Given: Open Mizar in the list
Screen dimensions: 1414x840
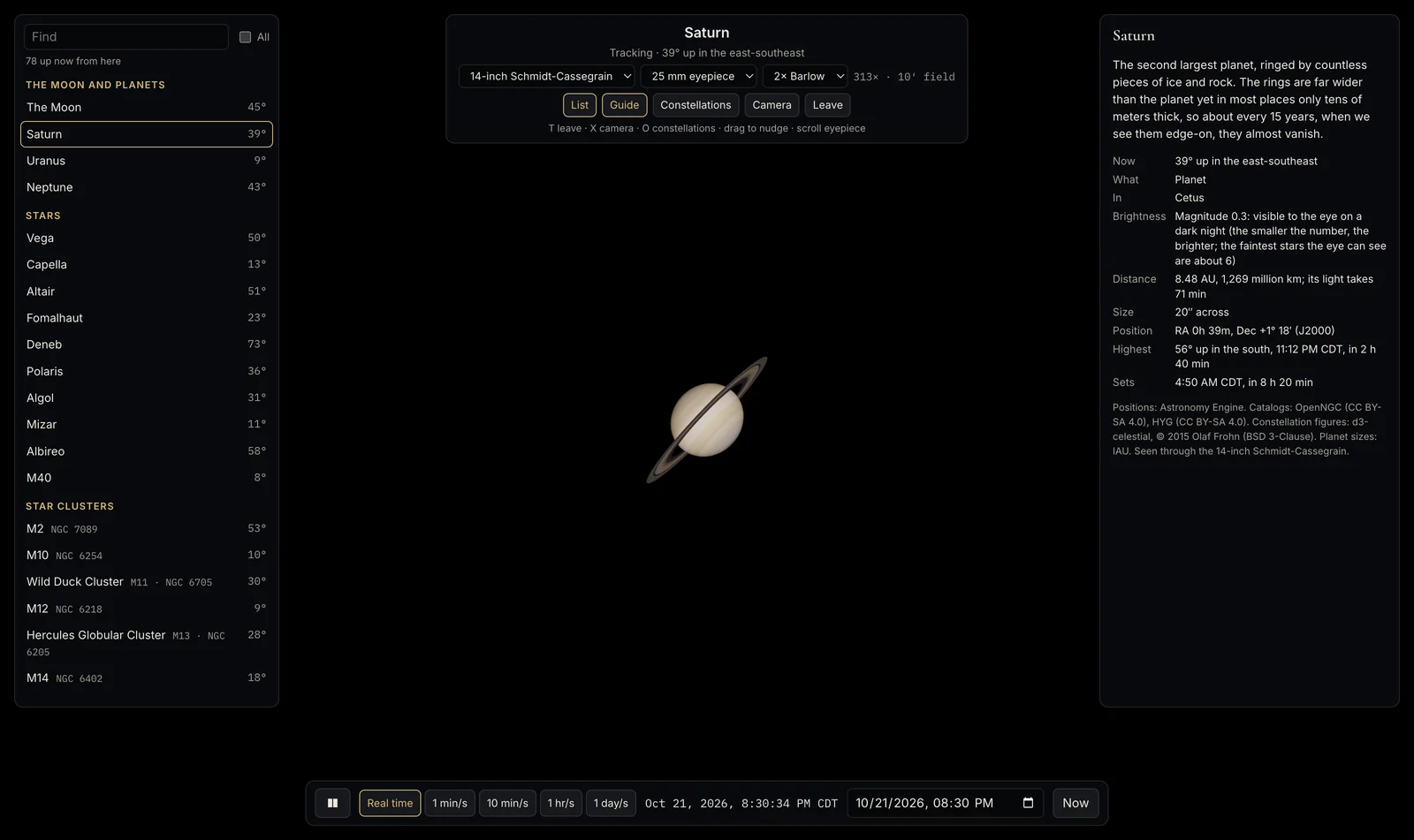Looking at the screenshot, I should click(x=147, y=424).
